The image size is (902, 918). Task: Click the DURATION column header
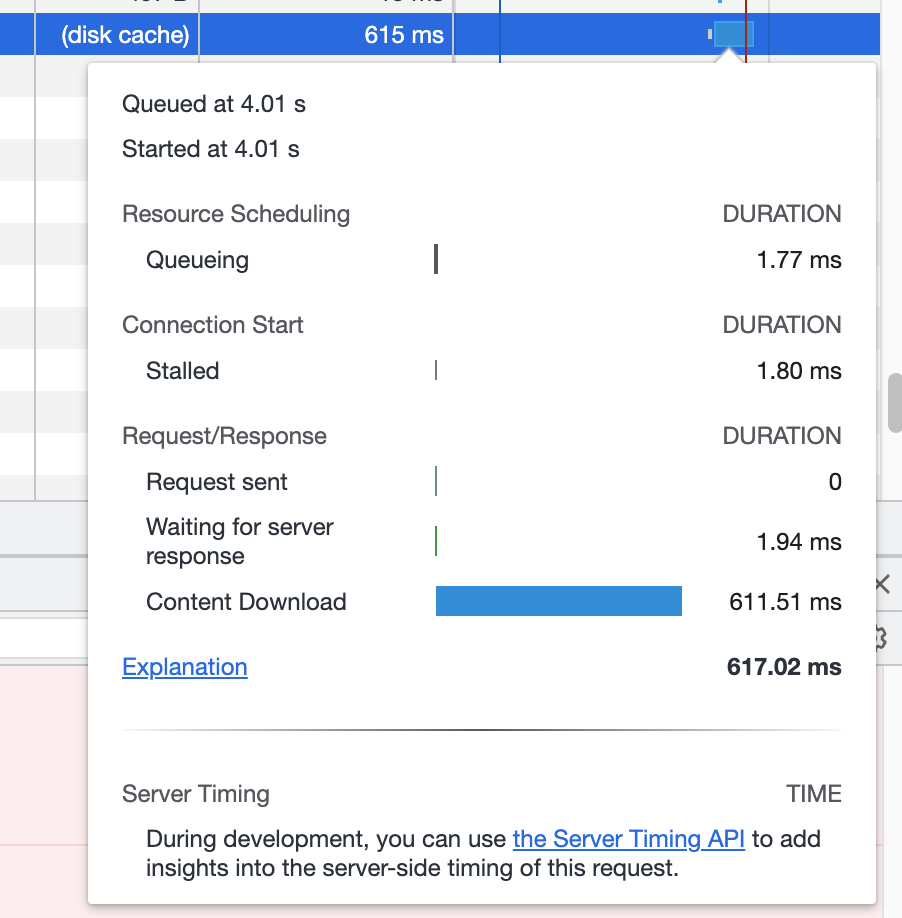[782, 214]
